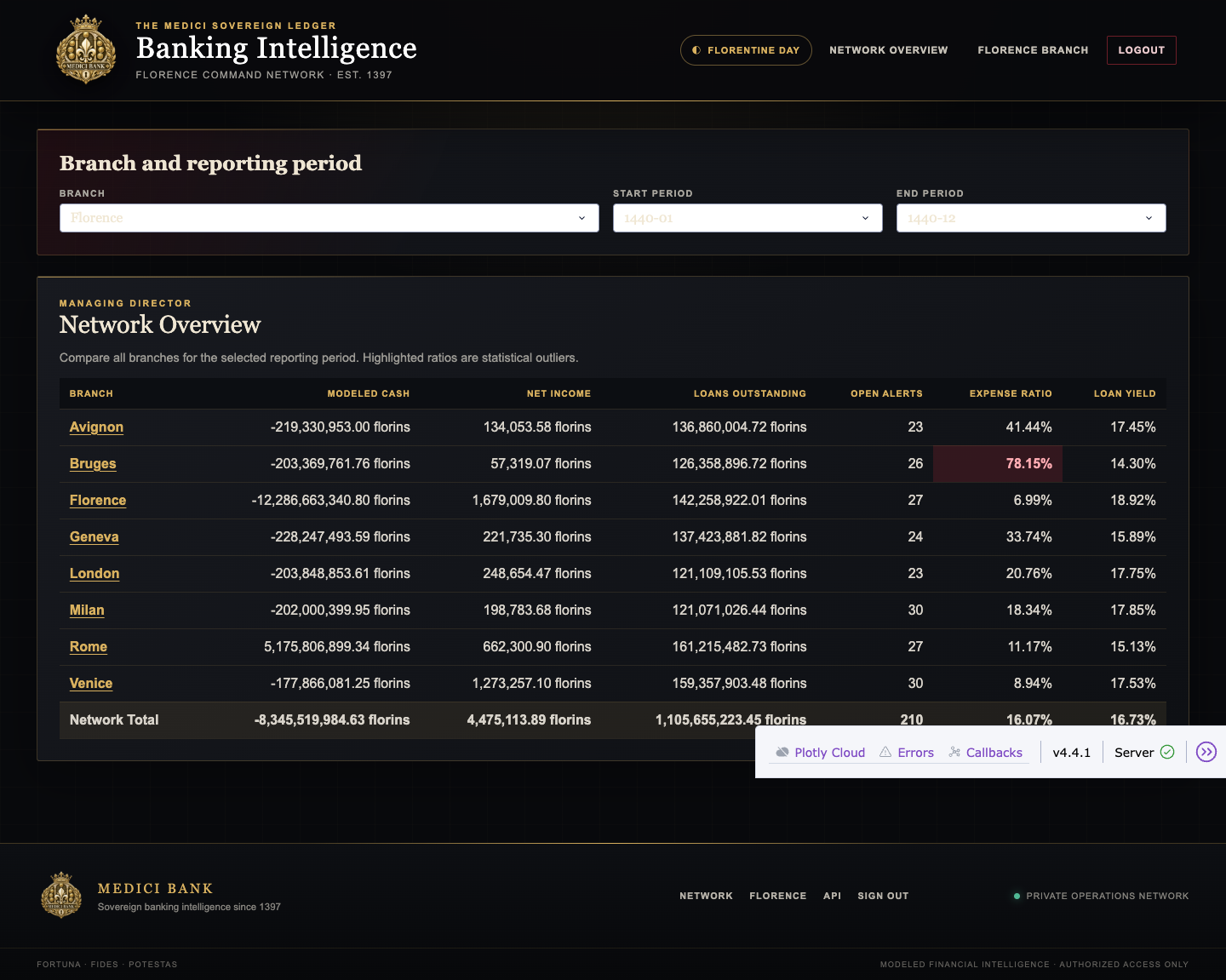Click the Banking Intelligence title
The width and height of the screenshot is (1226, 980).
click(277, 48)
